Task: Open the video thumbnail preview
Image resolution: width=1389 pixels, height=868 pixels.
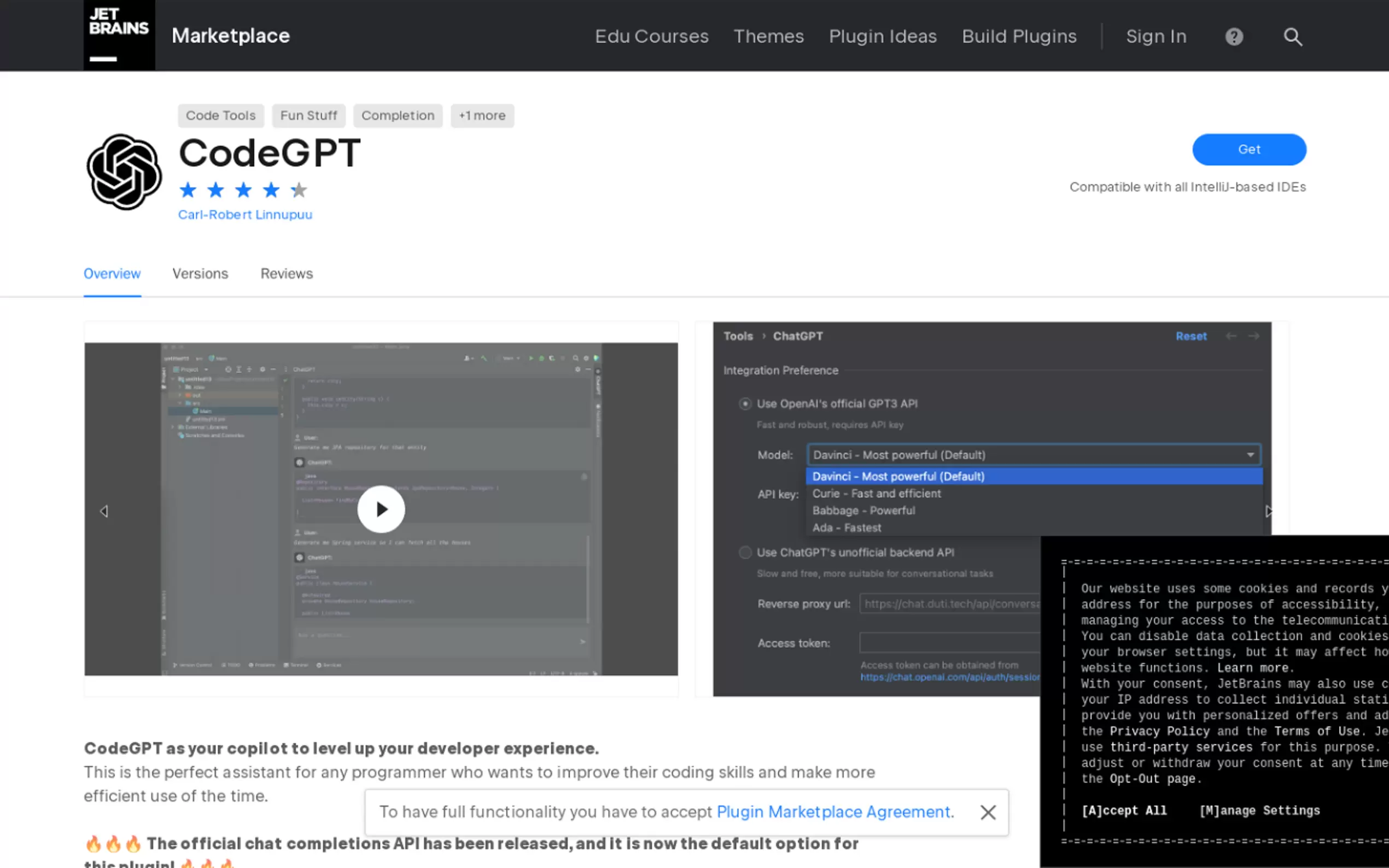Action: (x=381, y=509)
